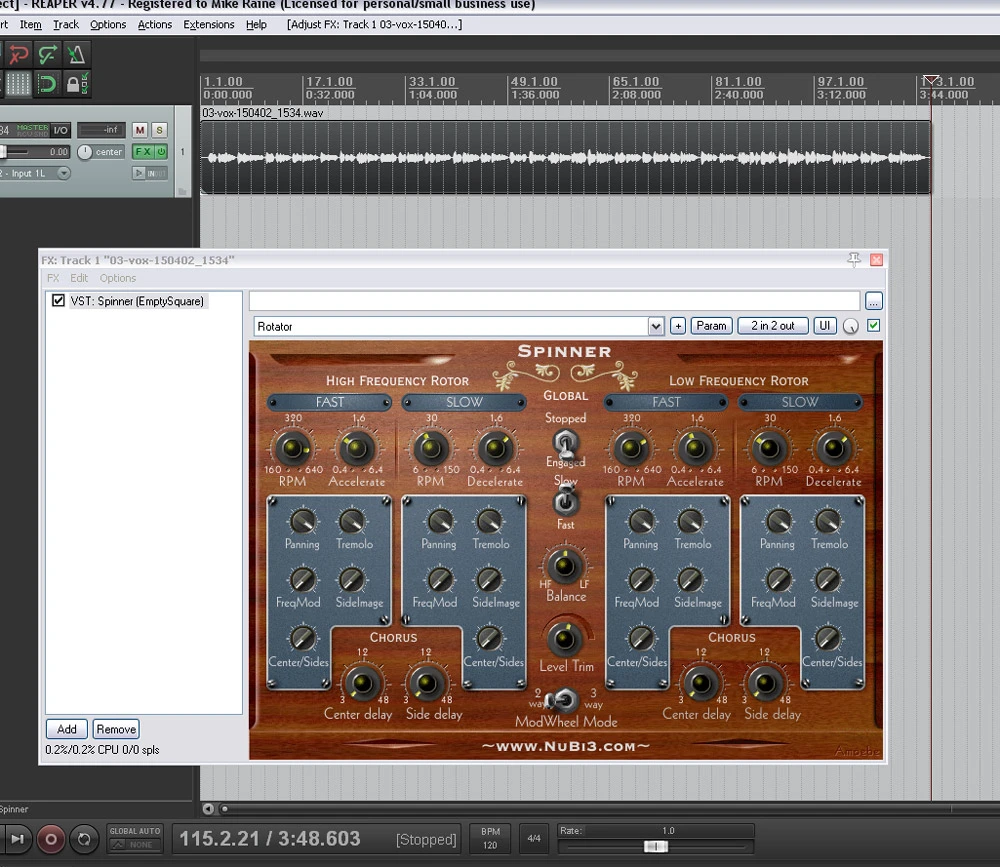Screen dimensions: 1000x867
Task: Click the ellipsis button beside comment field
Action: point(874,301)
